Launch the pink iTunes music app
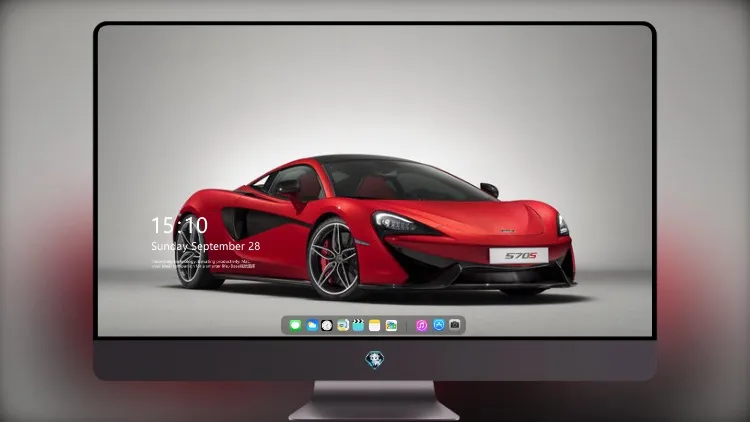Viewport: 750px width, 422px height. (421, 325)
